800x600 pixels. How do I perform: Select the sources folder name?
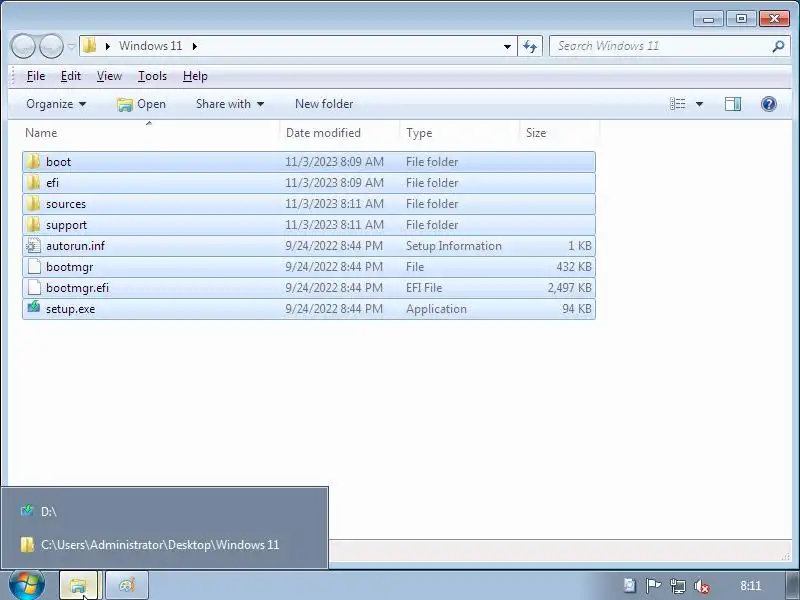[x=66, y=204]
